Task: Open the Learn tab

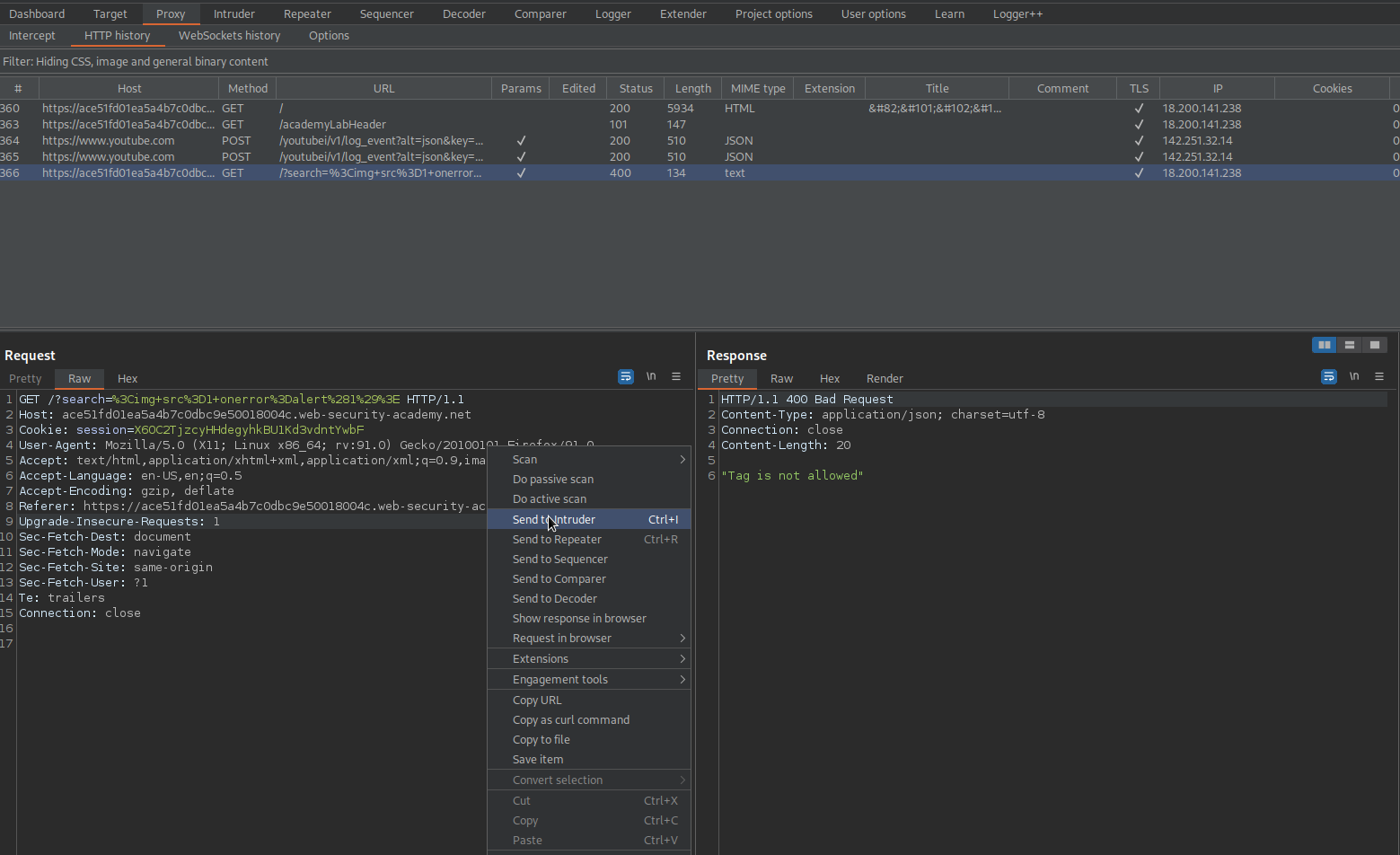Action: pyautogui.click(x=949, y=13)
